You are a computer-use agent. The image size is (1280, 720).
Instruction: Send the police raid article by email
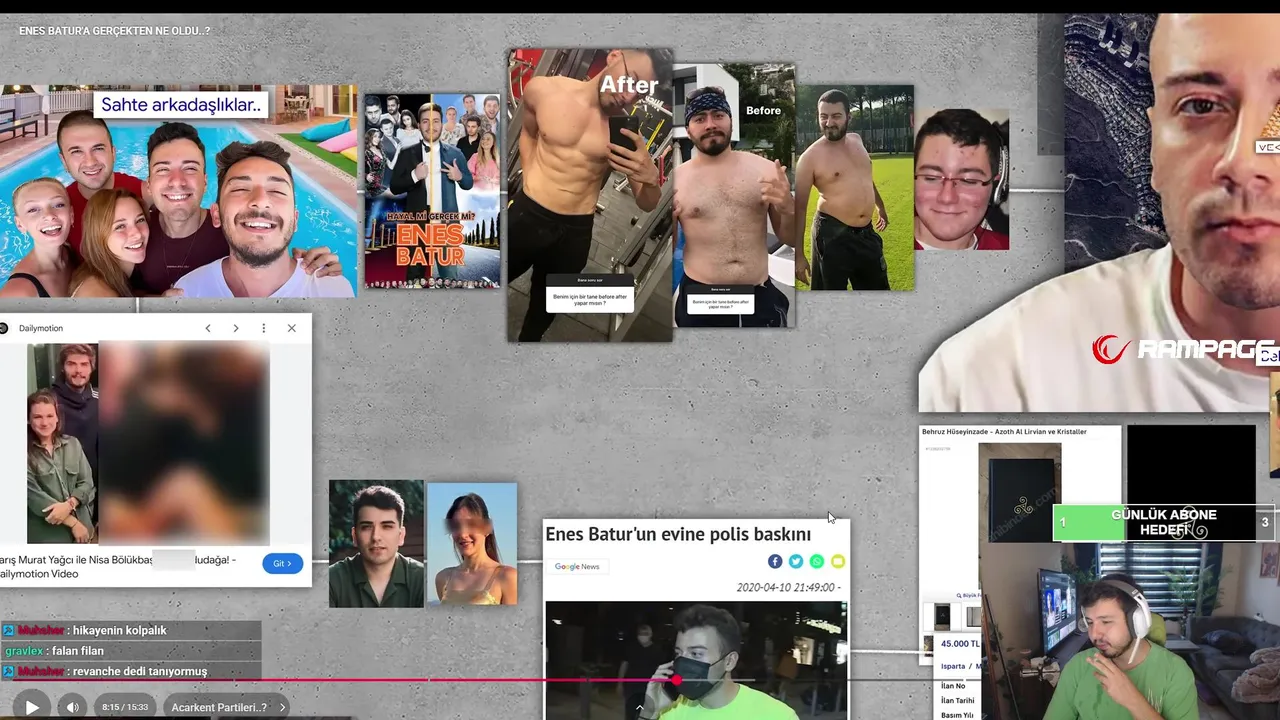838,562
